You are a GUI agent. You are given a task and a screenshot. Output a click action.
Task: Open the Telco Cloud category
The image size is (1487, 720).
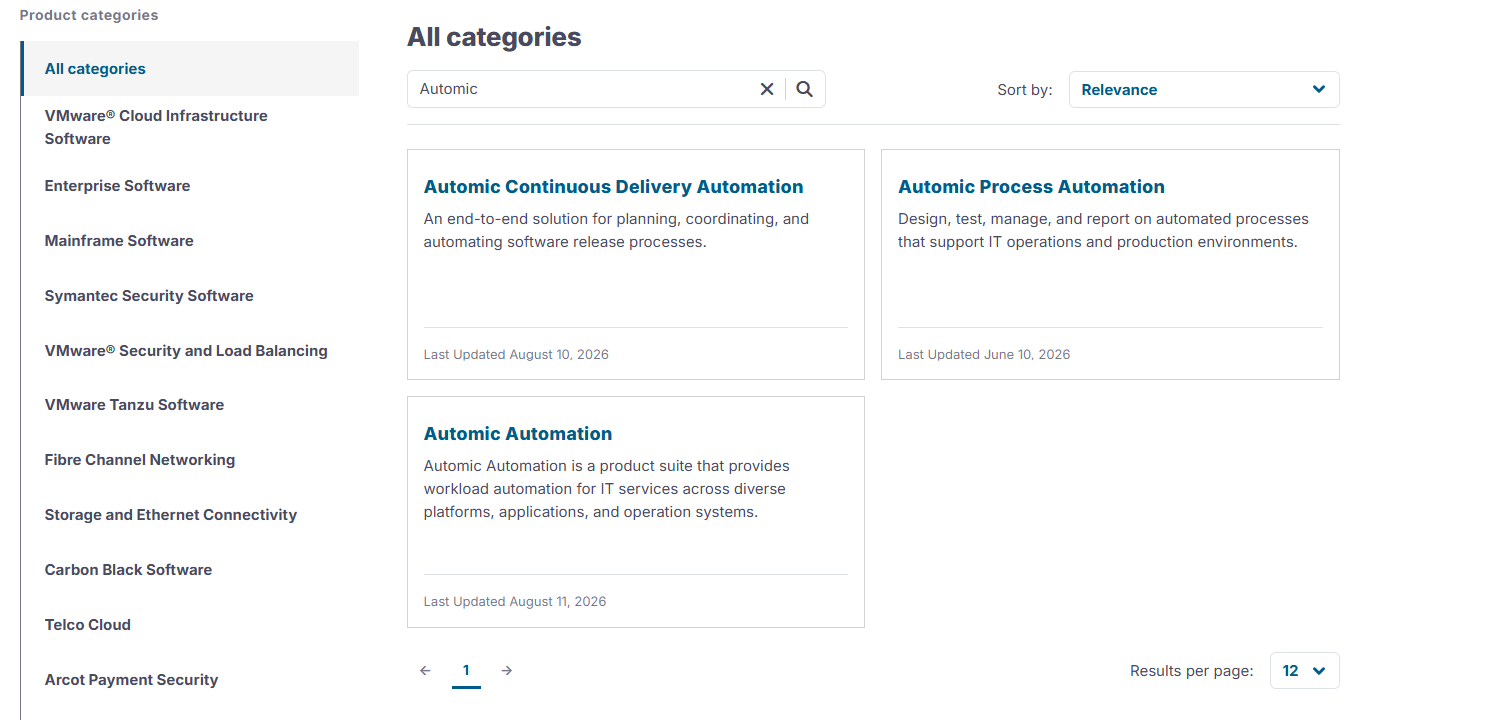pos(88,625)
